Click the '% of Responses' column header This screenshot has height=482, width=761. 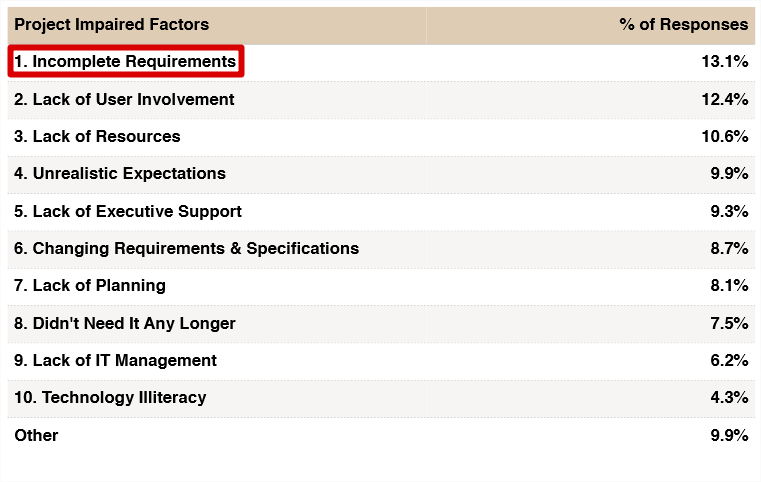[683, 24]
